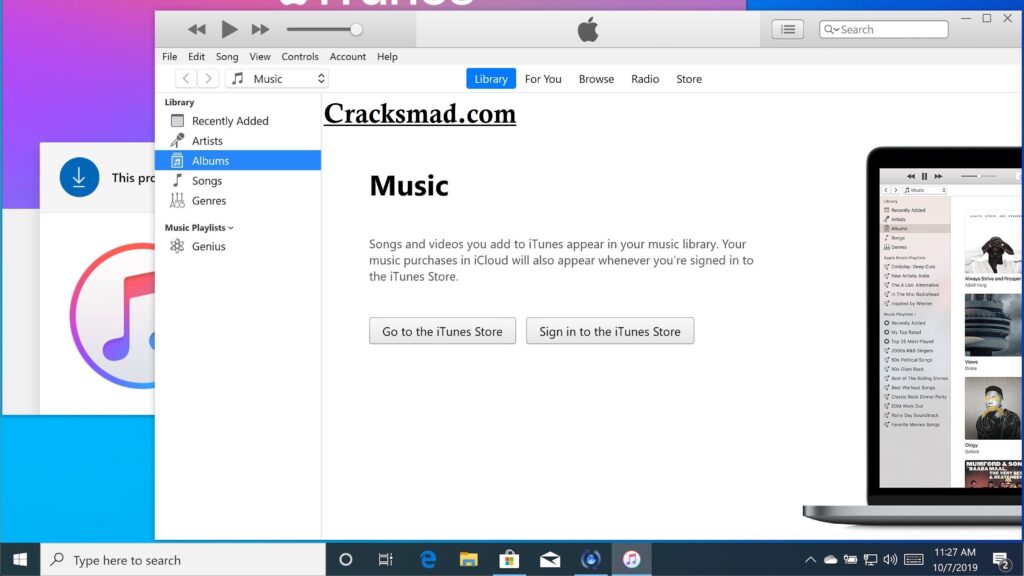Open the Music media type dropdown
Screen dimensions: 1024x576
(277, 78)
